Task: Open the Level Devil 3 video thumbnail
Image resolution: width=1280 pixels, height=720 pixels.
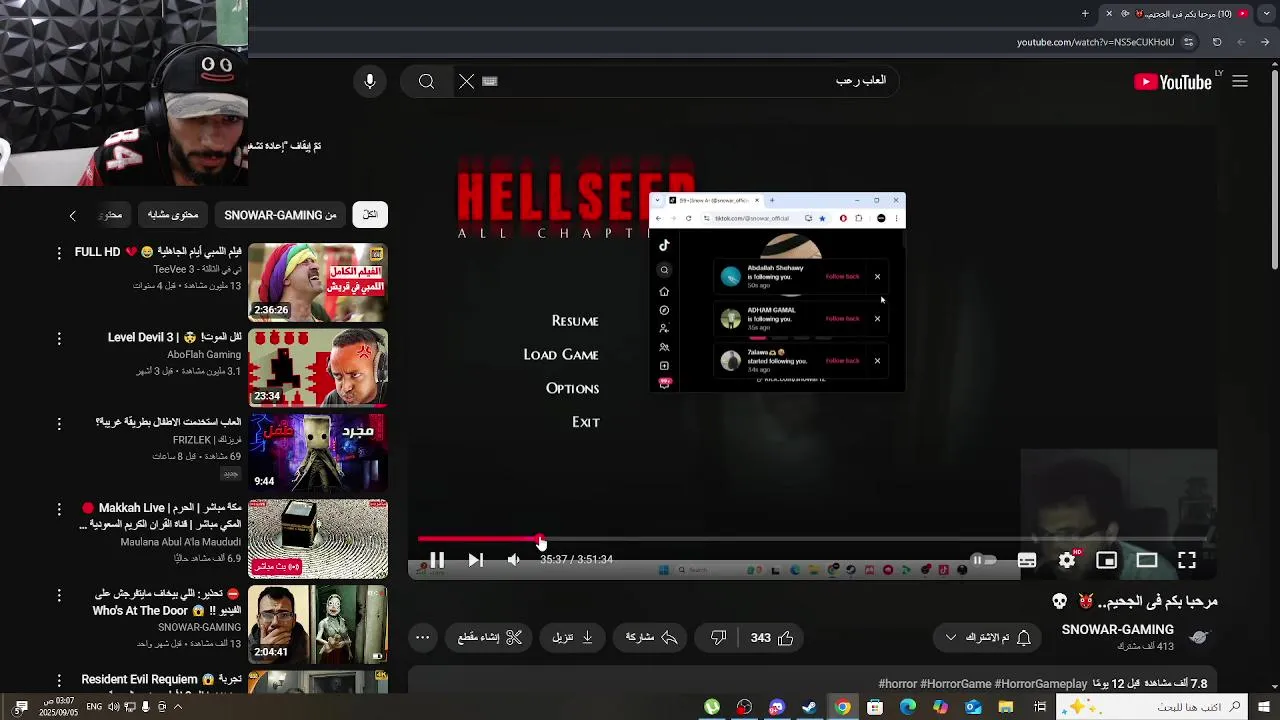Action: click(318, 368)
